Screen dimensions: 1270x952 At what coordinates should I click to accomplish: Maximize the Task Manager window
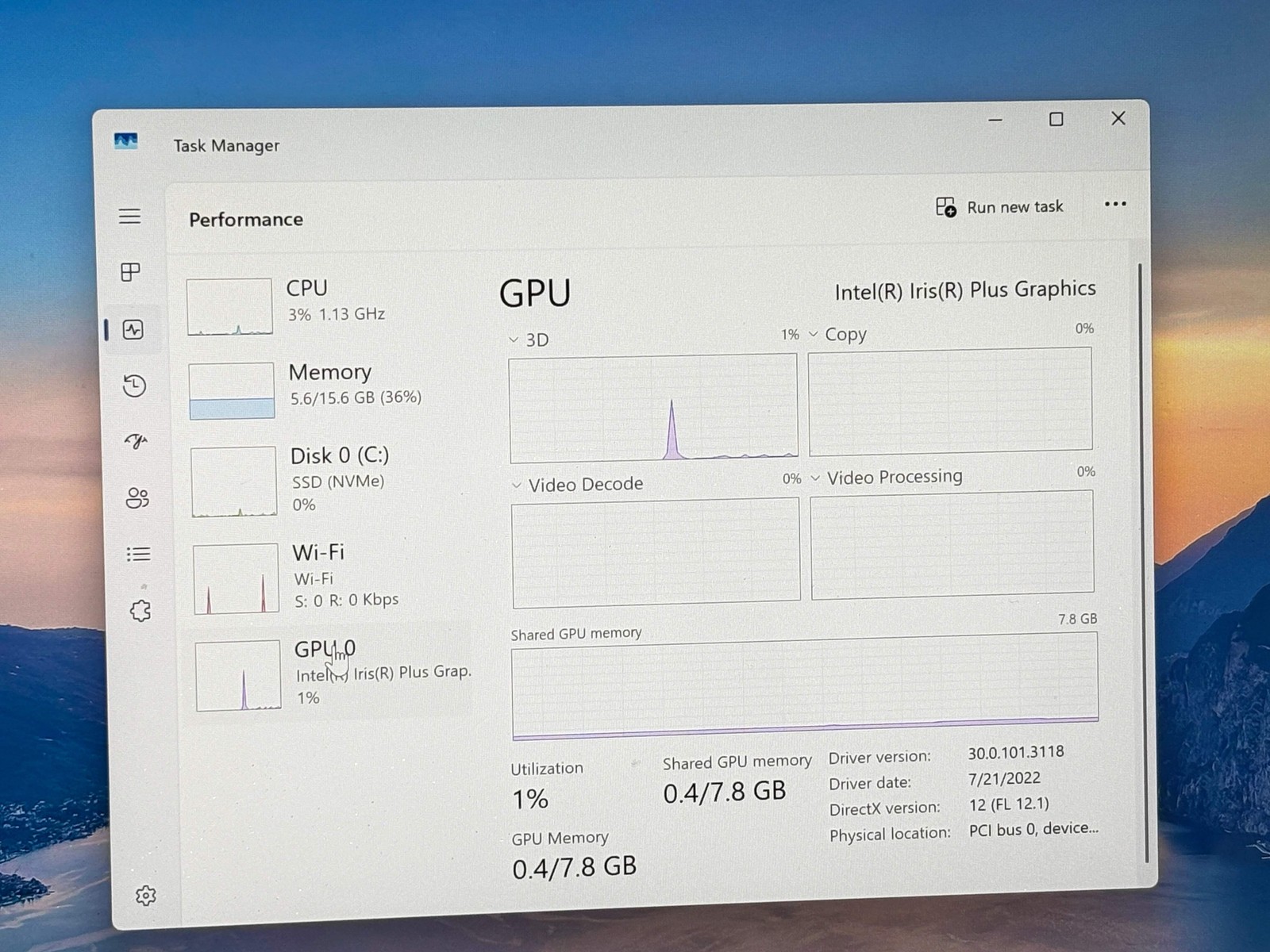(1056, 119)
